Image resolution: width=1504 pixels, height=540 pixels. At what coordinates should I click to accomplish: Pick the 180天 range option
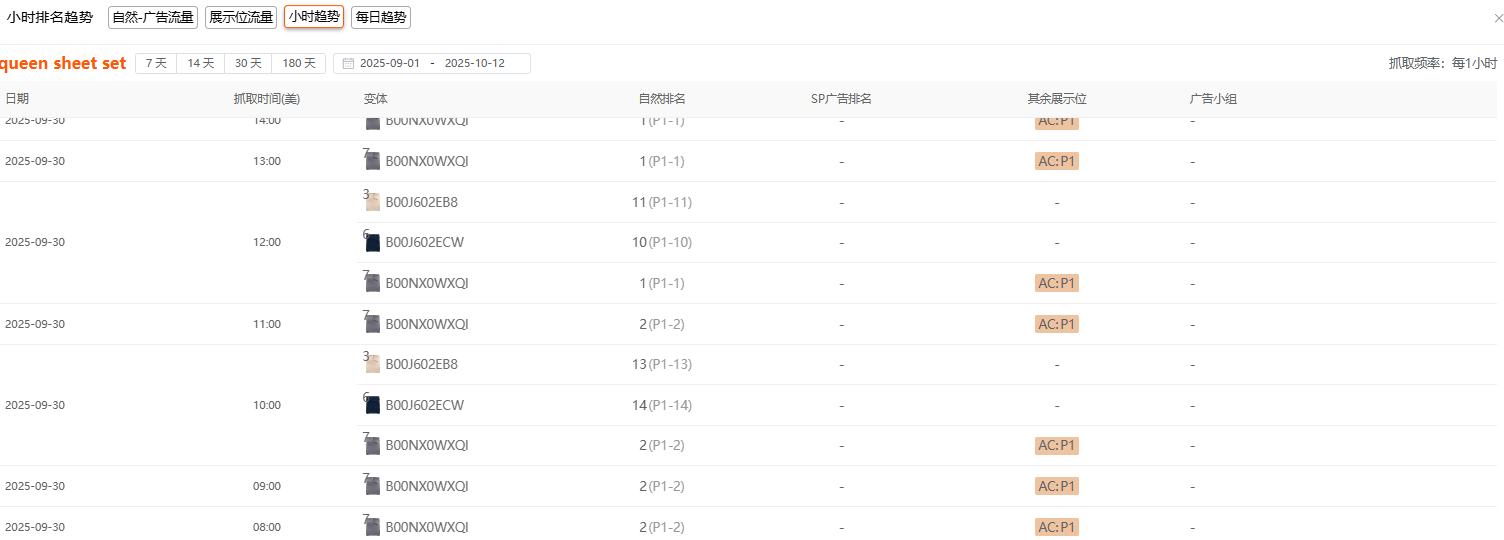coord(299,64)
